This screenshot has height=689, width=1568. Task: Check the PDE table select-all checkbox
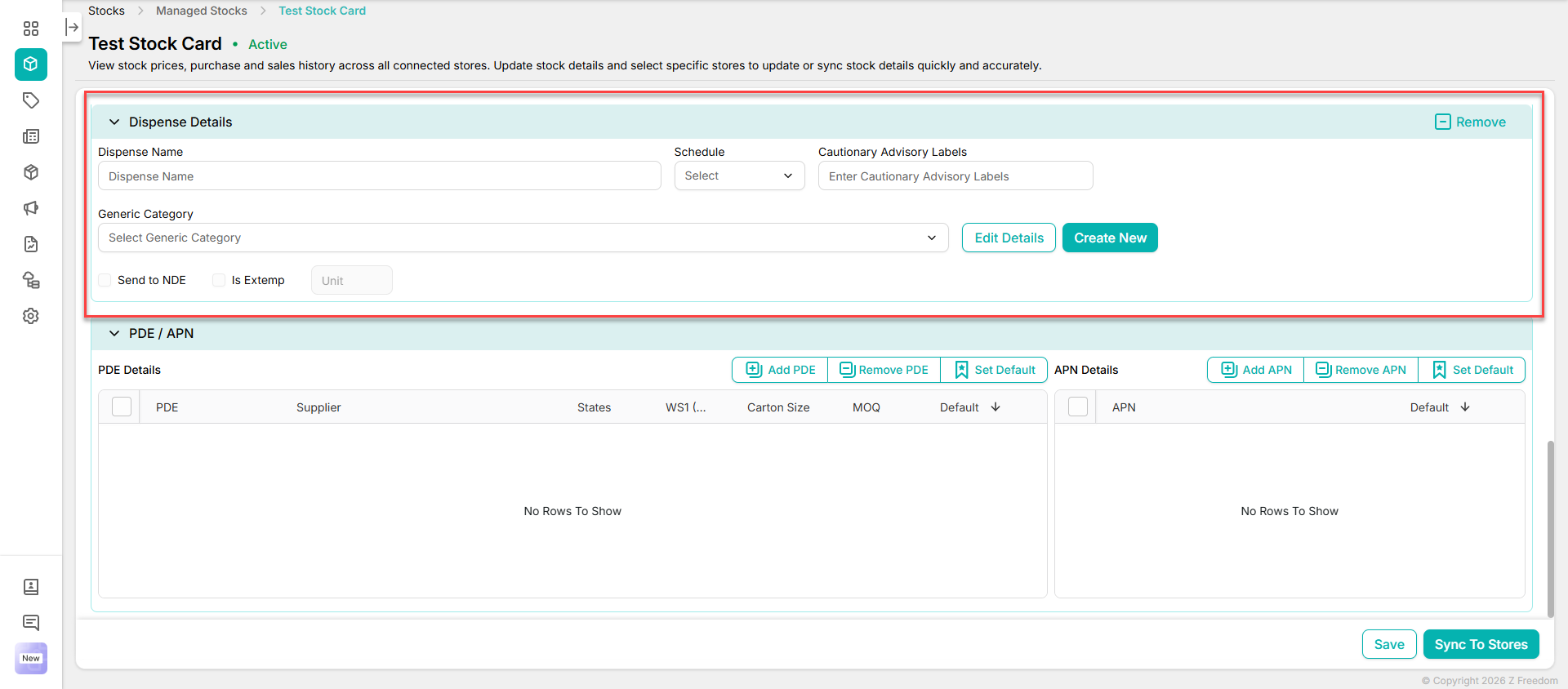122,407
